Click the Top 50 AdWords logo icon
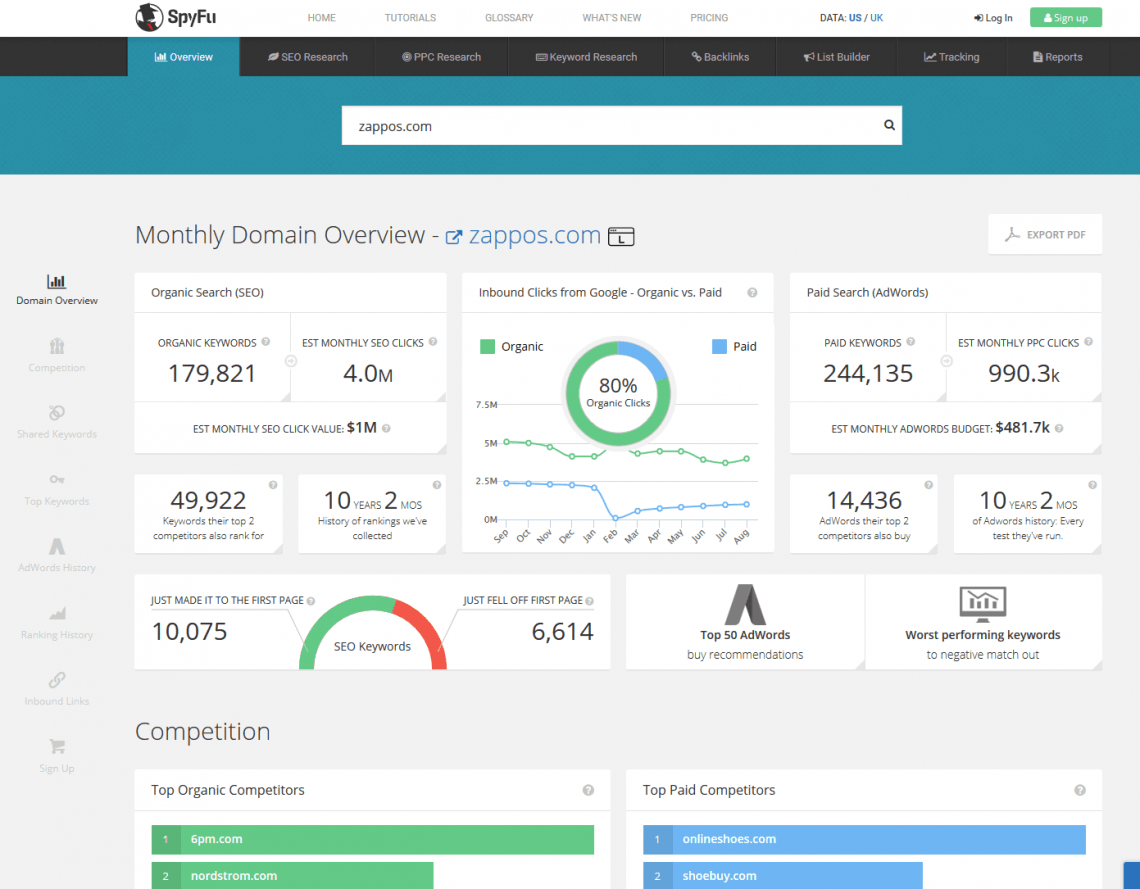1140x889 pixels. click(745, 604)
